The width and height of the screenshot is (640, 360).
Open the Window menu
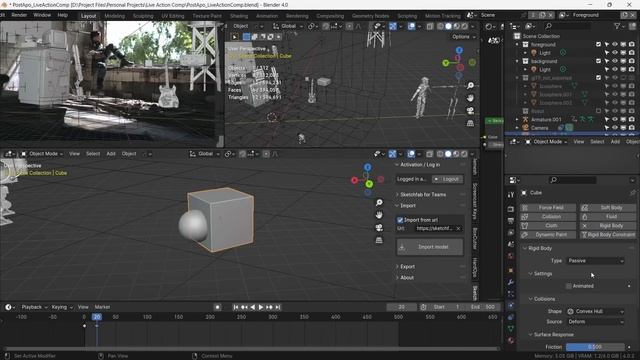click(x=42, y=15)
